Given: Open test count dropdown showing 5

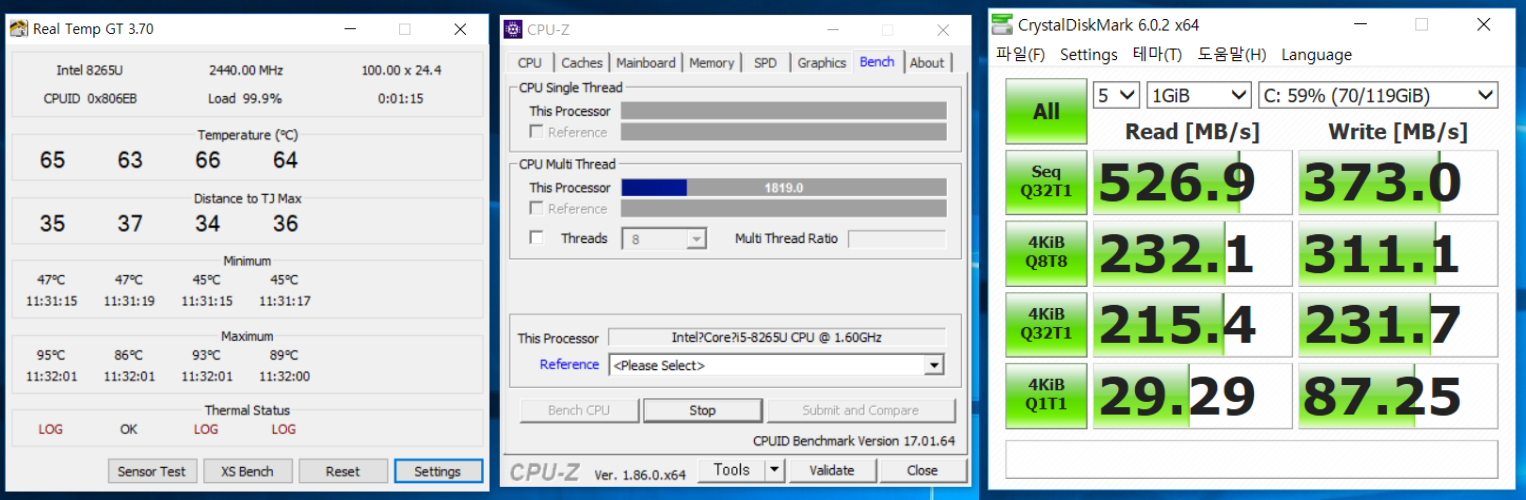Looking at the screenshot, I should 1116,95.
